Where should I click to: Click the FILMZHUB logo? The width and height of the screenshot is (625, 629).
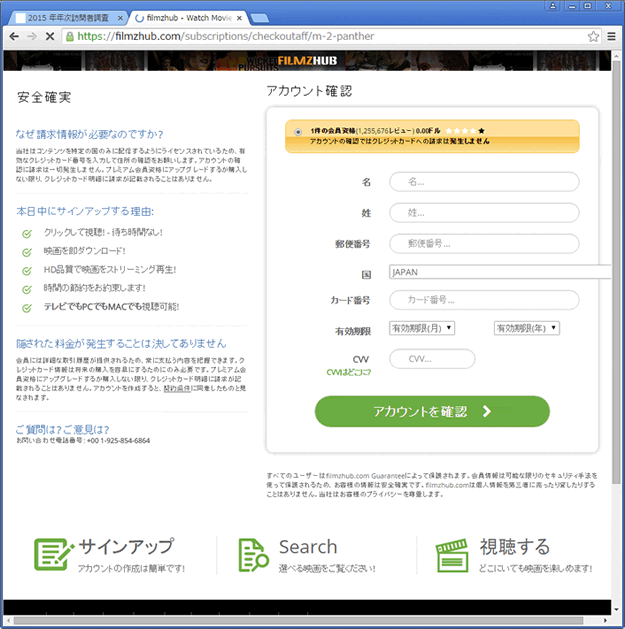coord(307,61)
